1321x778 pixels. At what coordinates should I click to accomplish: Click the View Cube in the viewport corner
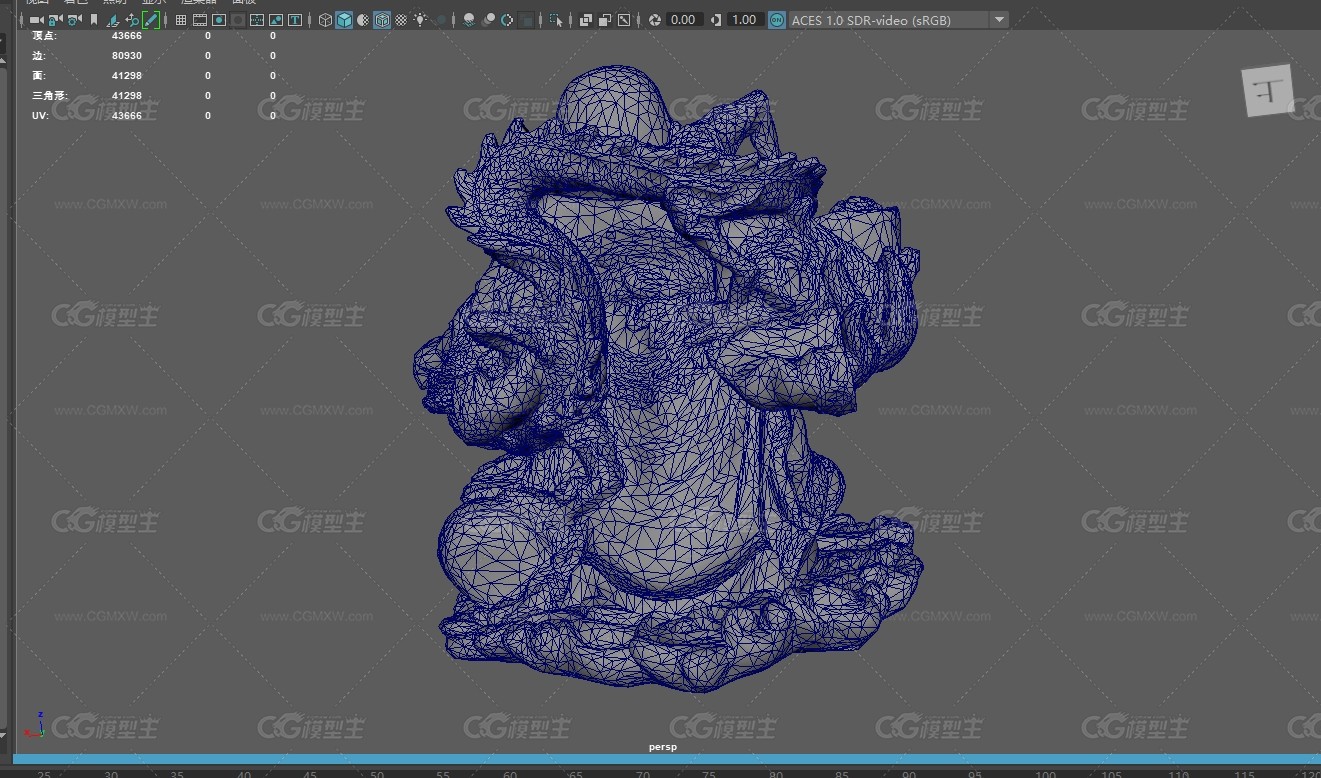tap(1268, 92)
